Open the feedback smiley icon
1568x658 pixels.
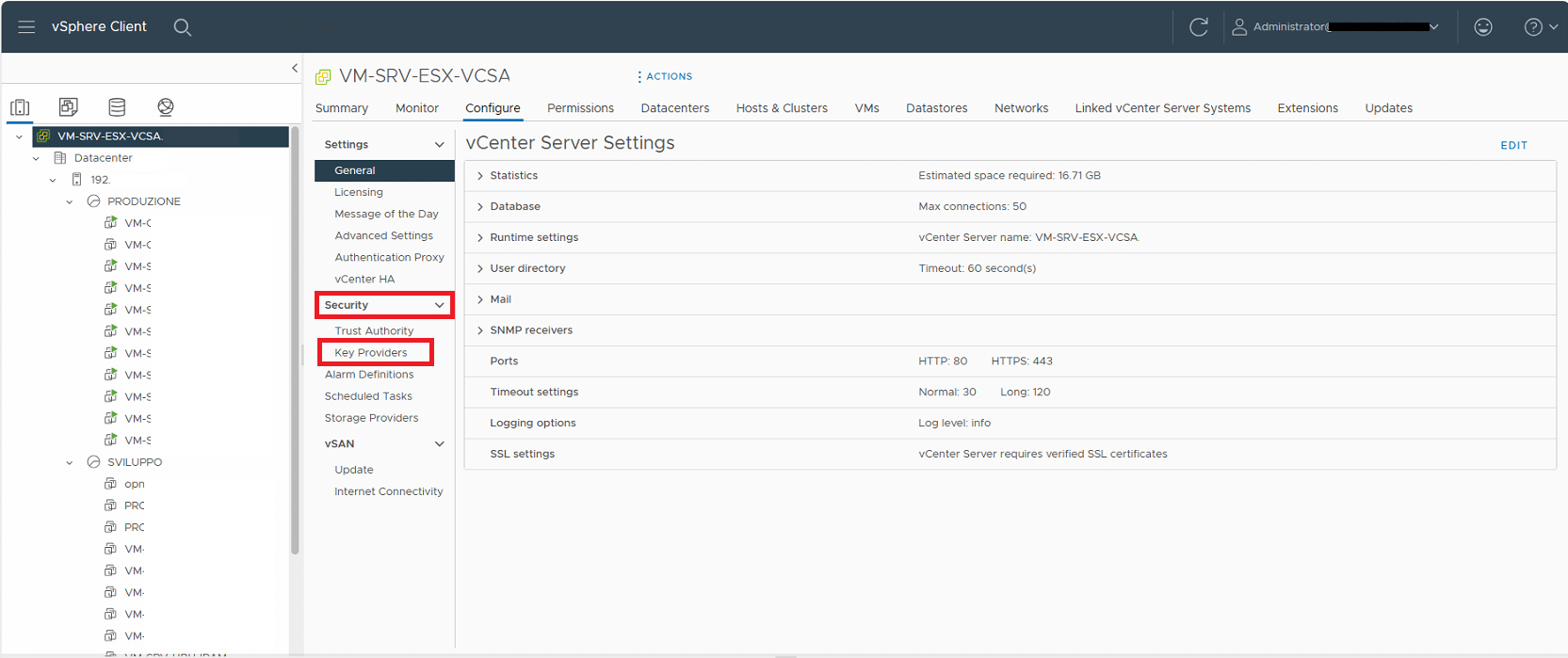(x=1483, y=27)
